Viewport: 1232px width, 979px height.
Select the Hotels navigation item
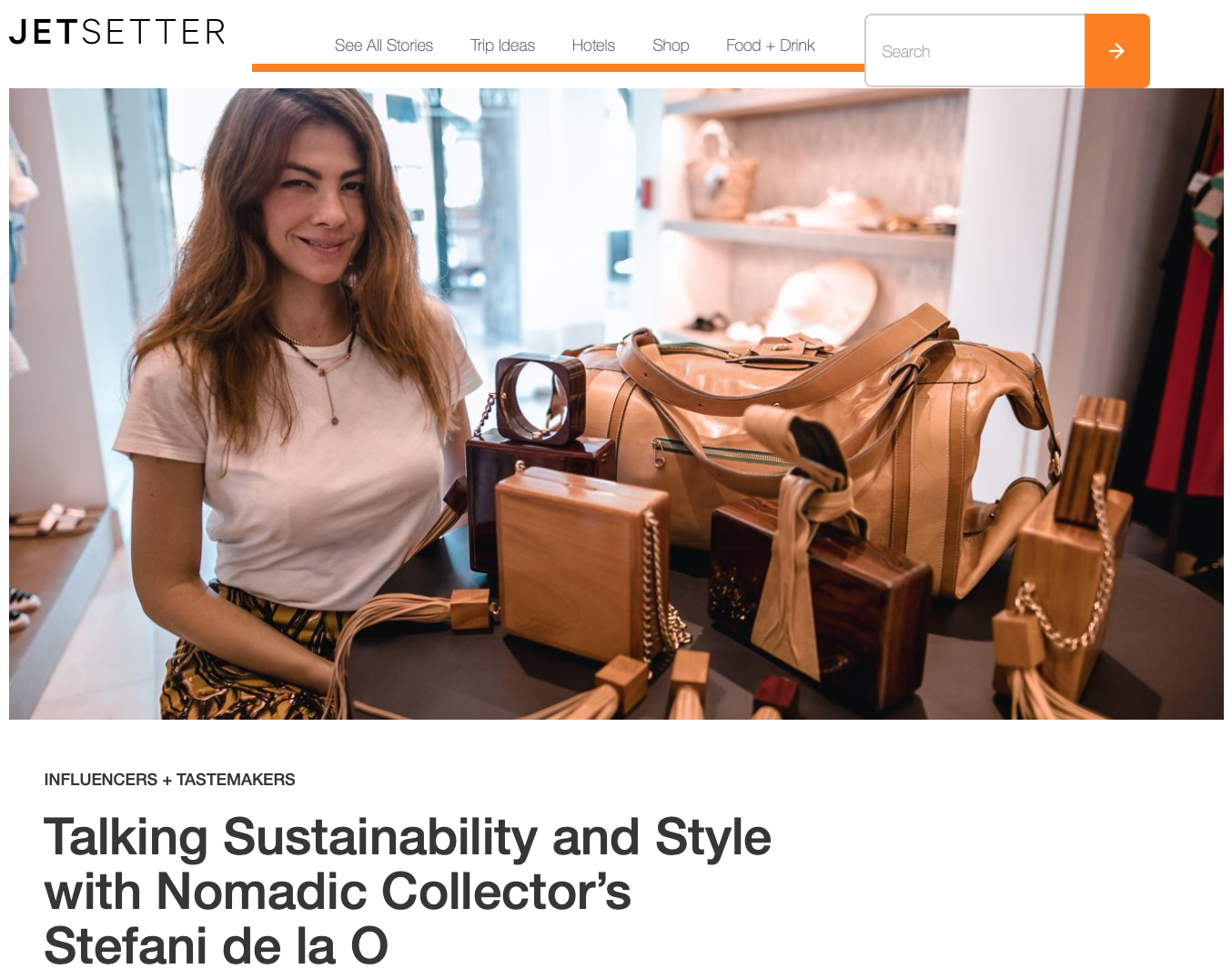(x=593, y=45)
